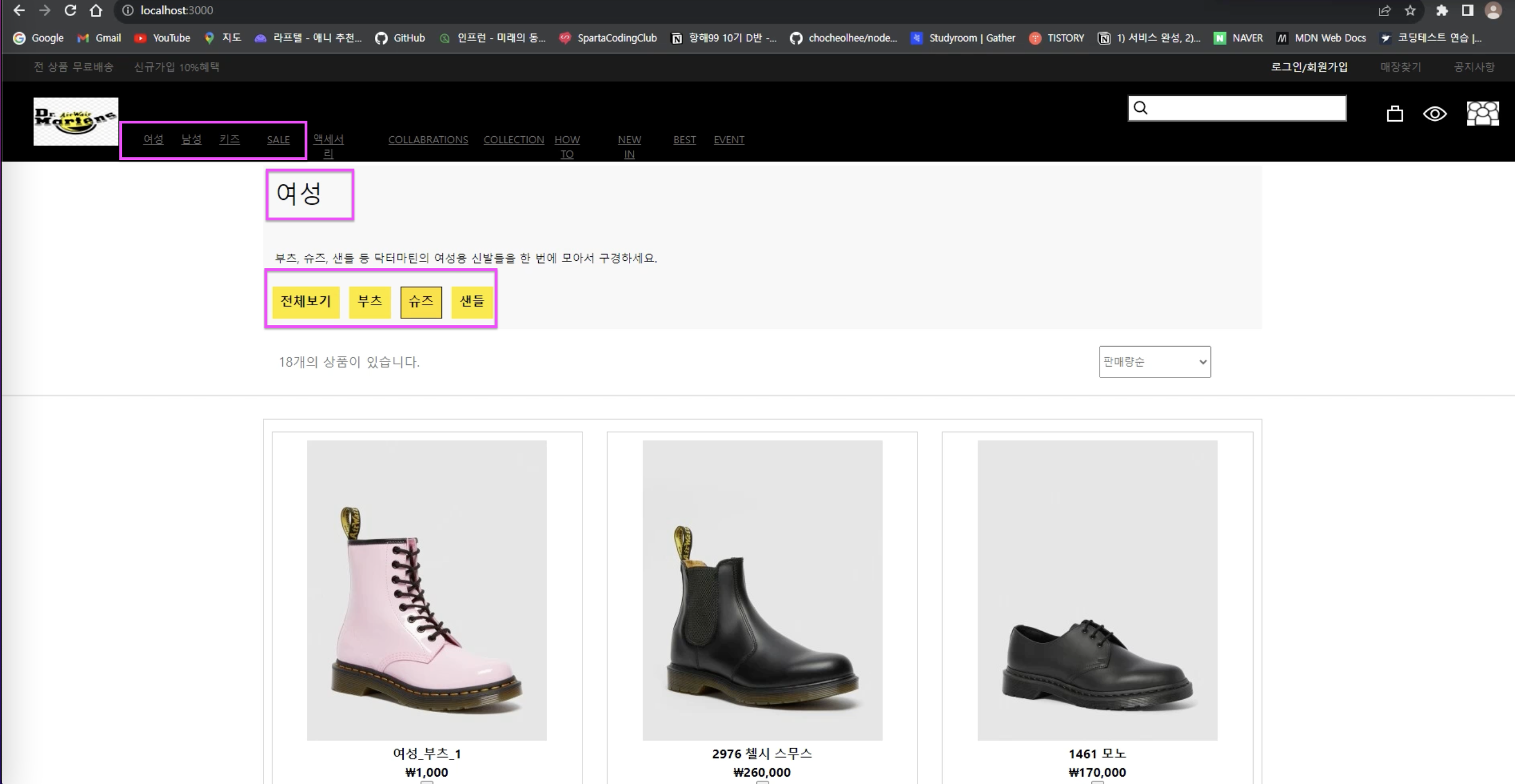Open the browser extensions puzzle icon

pyautogui.click(x=1441, y=11)
